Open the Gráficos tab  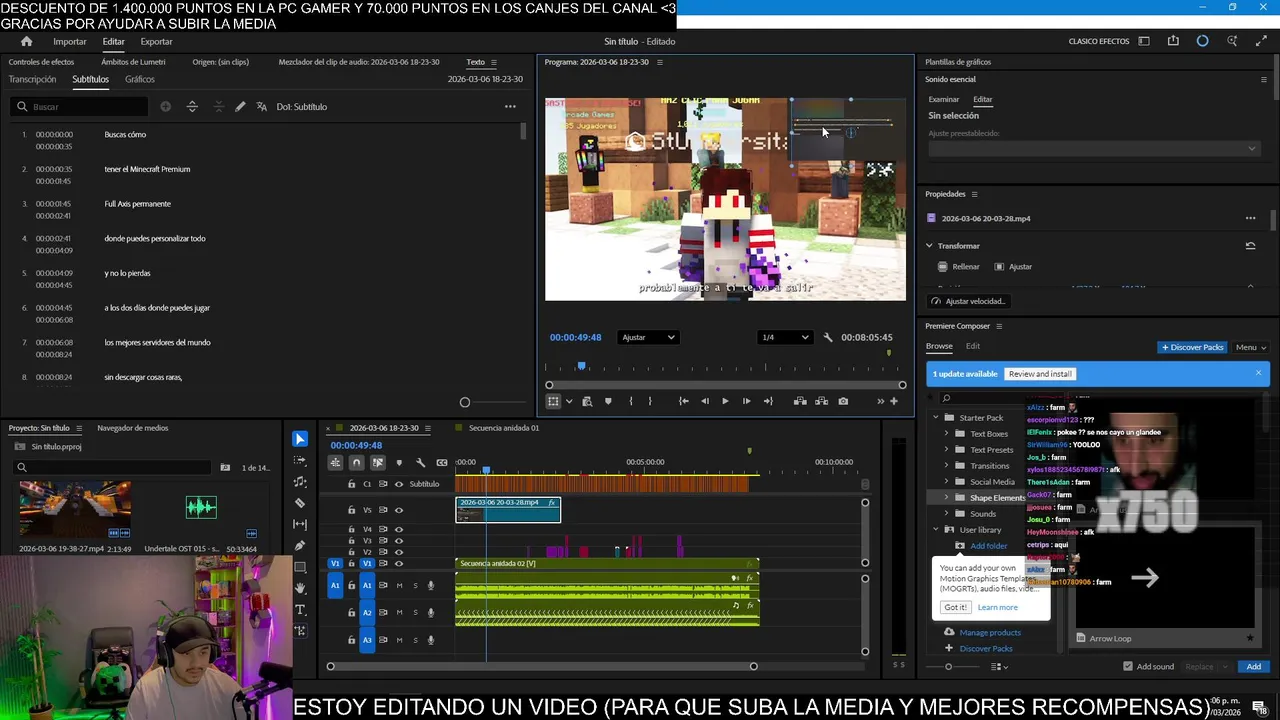[140, 79]
